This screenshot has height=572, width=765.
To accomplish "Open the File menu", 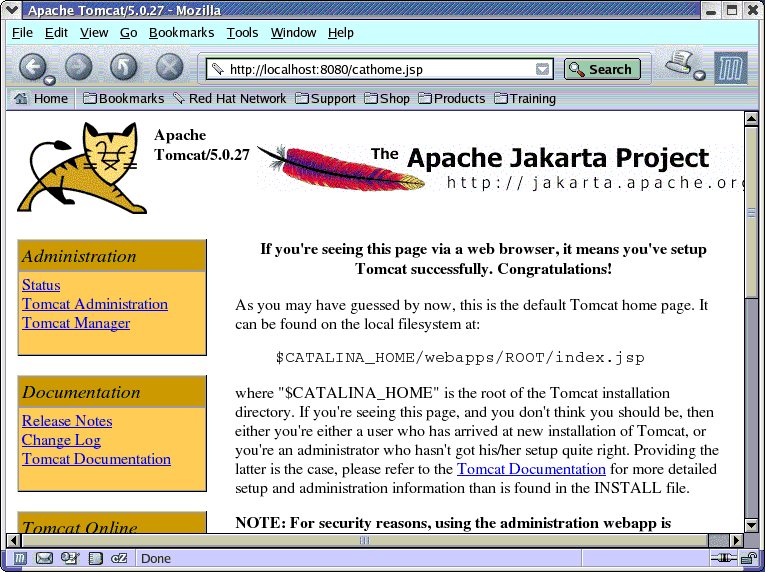I will [x=22, y=33].
